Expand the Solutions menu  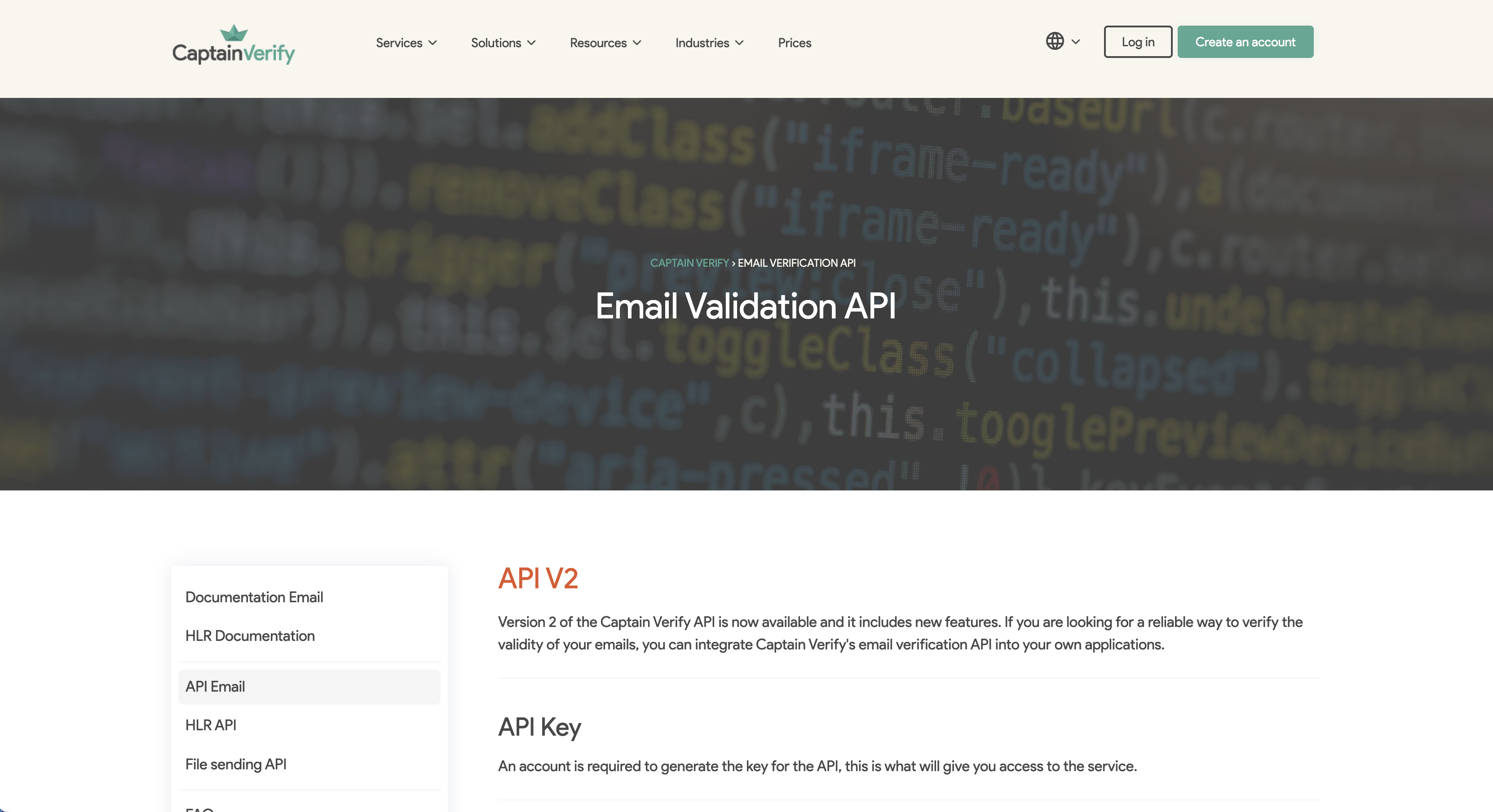(x=503, y=42)
